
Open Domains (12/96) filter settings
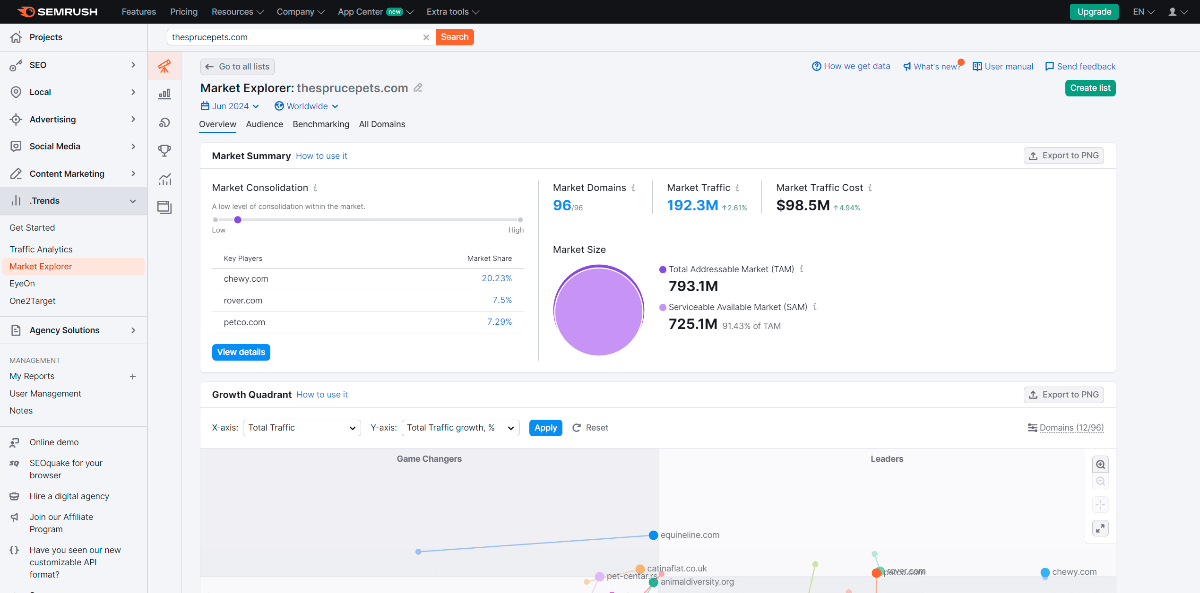[1065, 428]
